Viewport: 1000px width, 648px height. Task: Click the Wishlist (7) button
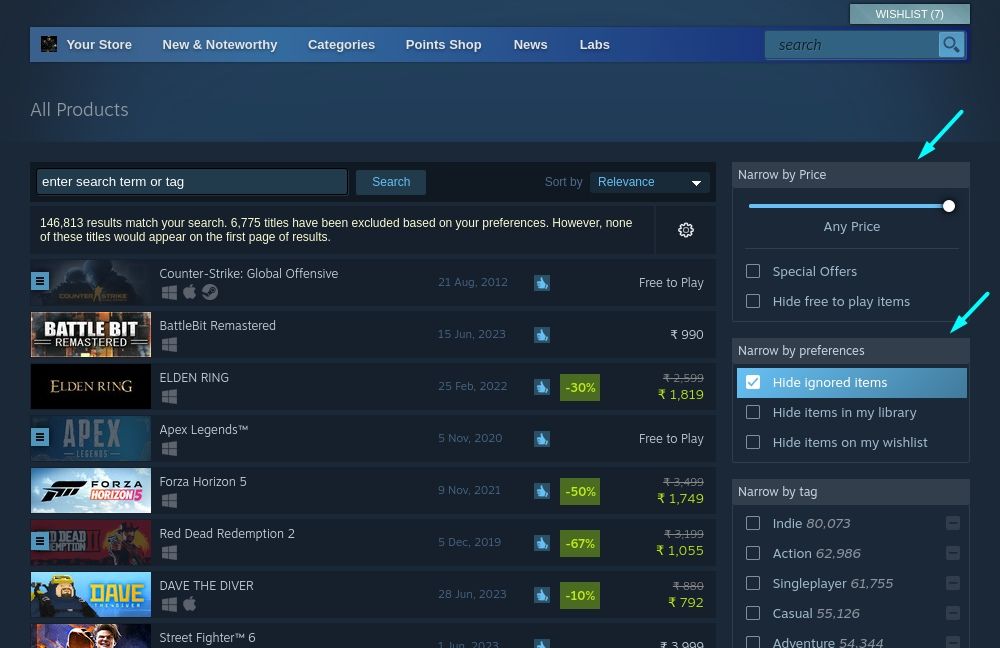click(909, 14)
